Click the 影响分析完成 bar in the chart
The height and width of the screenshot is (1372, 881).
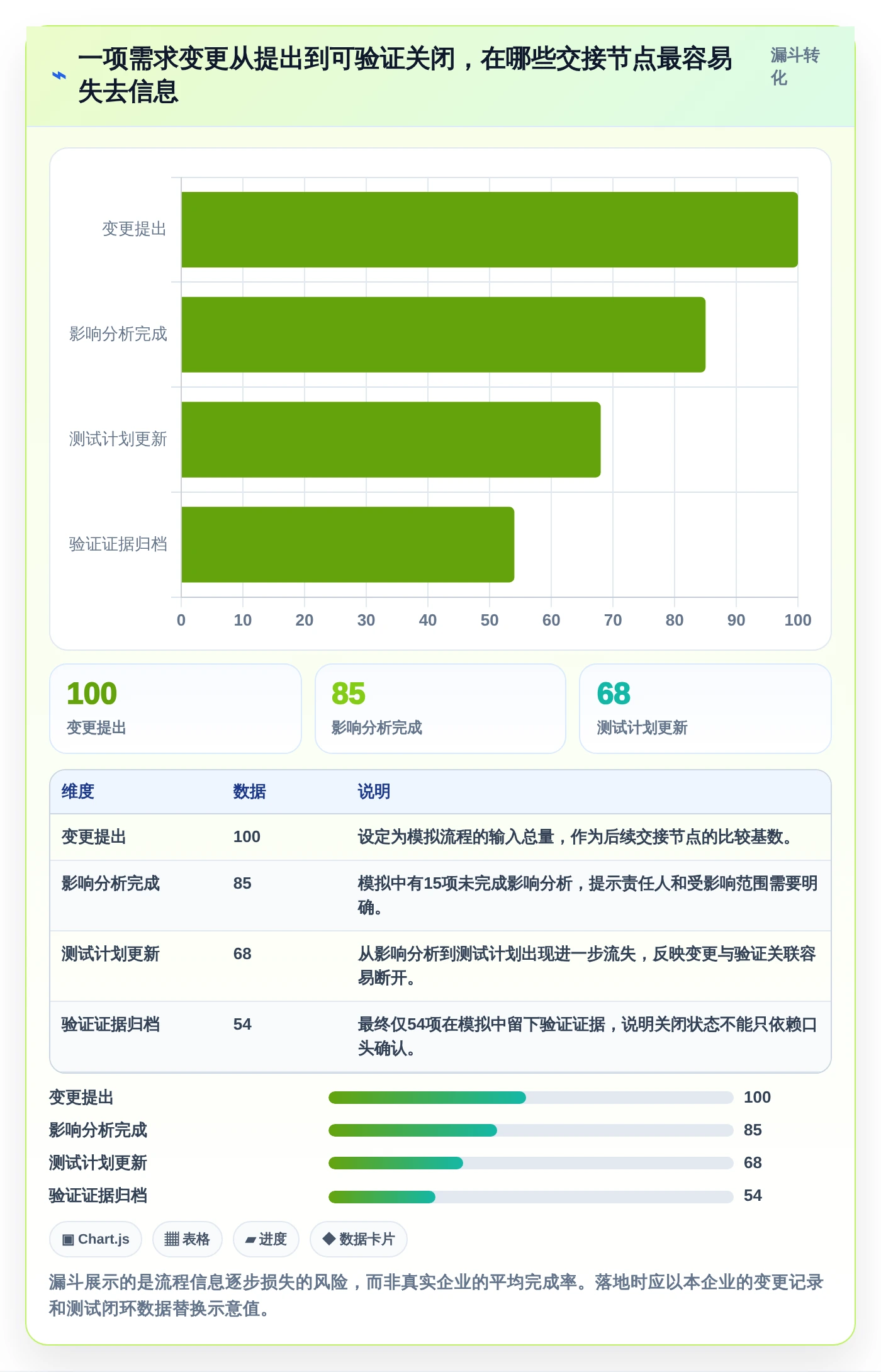point(443,335)
